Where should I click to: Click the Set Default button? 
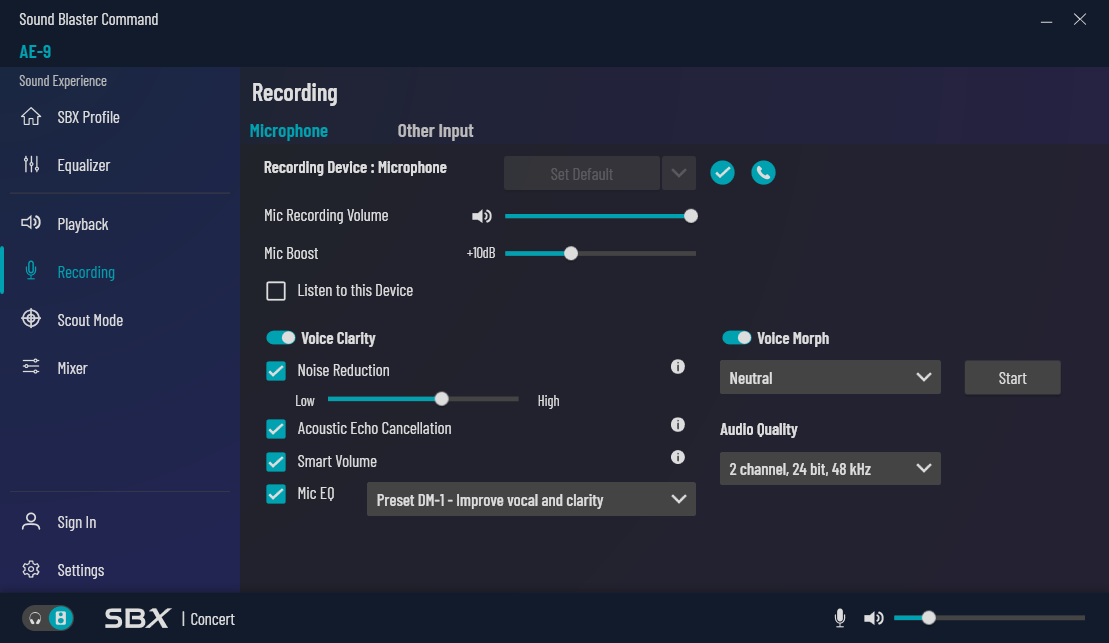pos(582,173)
